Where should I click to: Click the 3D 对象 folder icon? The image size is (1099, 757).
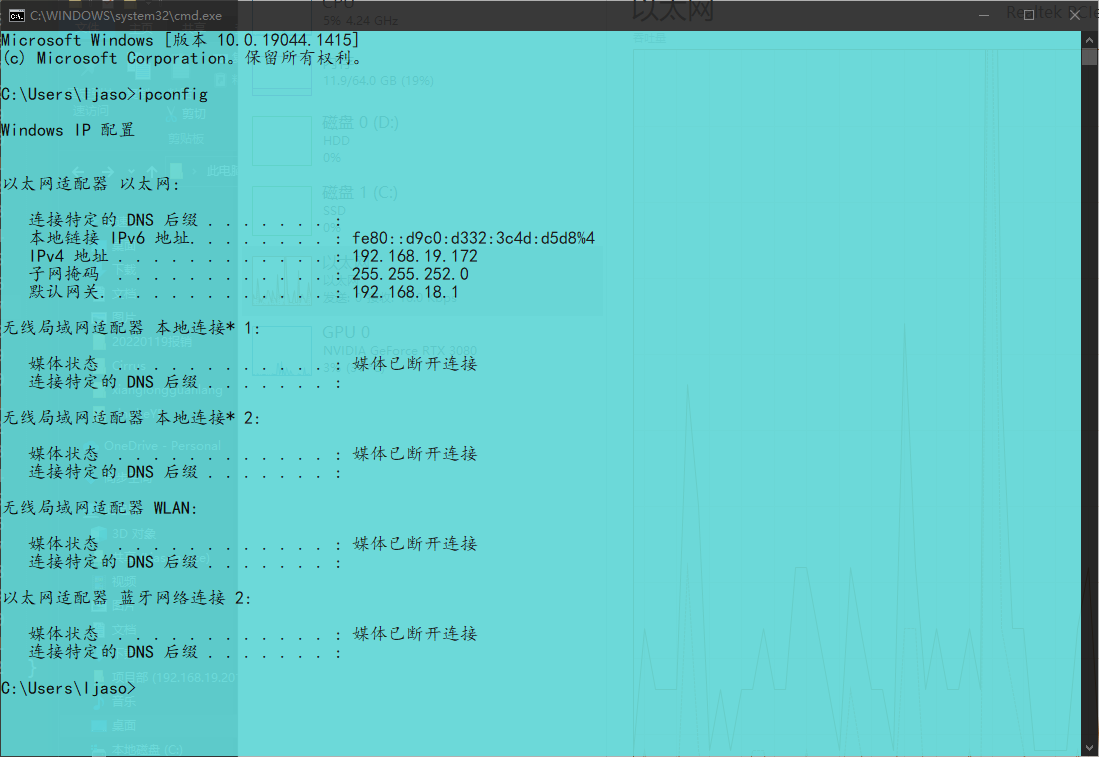click(x=98, y=532)
